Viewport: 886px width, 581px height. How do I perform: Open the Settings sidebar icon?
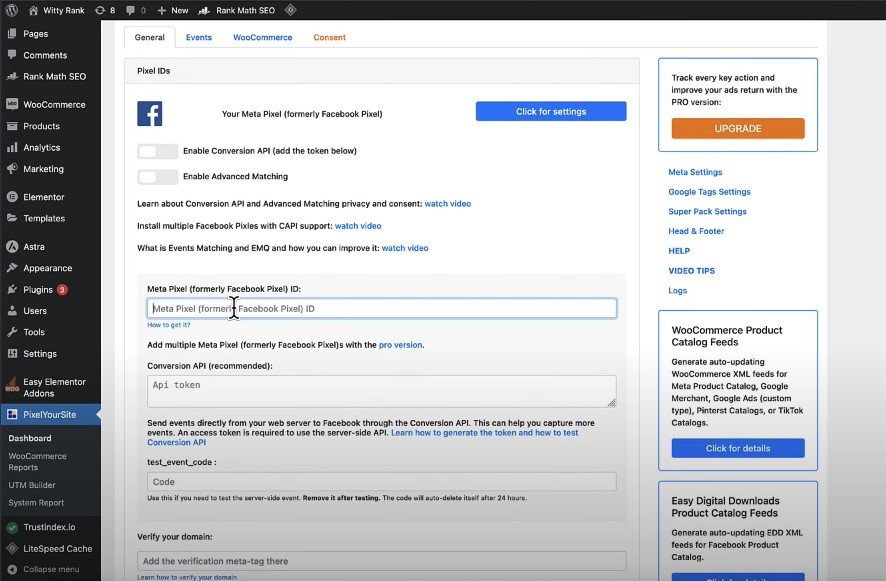click(x=12, y=353)
